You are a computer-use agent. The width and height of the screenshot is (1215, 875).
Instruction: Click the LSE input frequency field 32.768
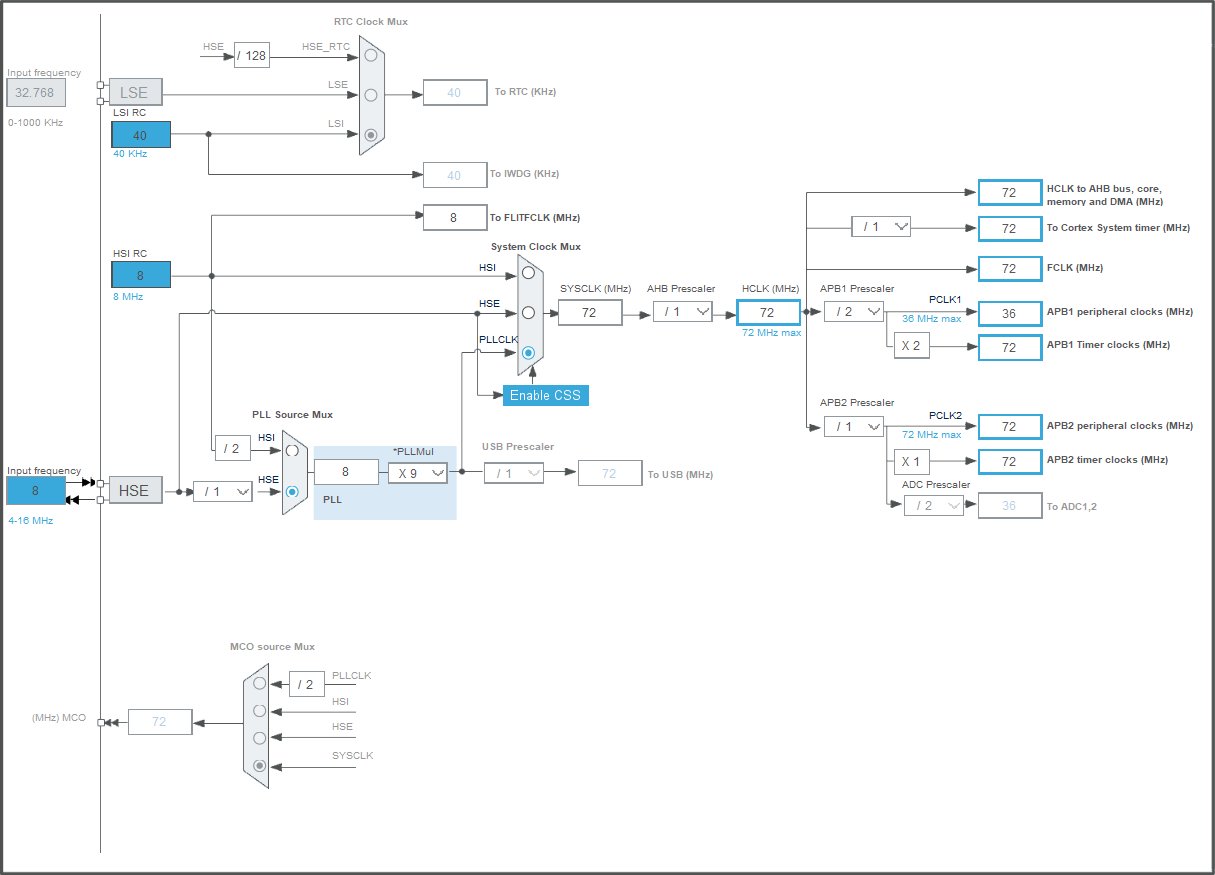36,92
